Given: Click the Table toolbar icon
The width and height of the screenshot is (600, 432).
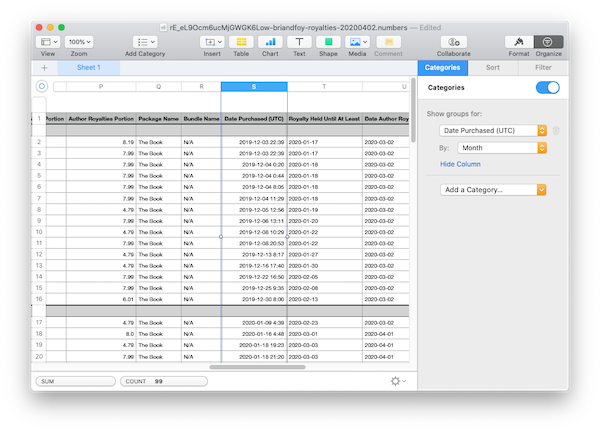Looking at the screenshot, I should [241, 42].
